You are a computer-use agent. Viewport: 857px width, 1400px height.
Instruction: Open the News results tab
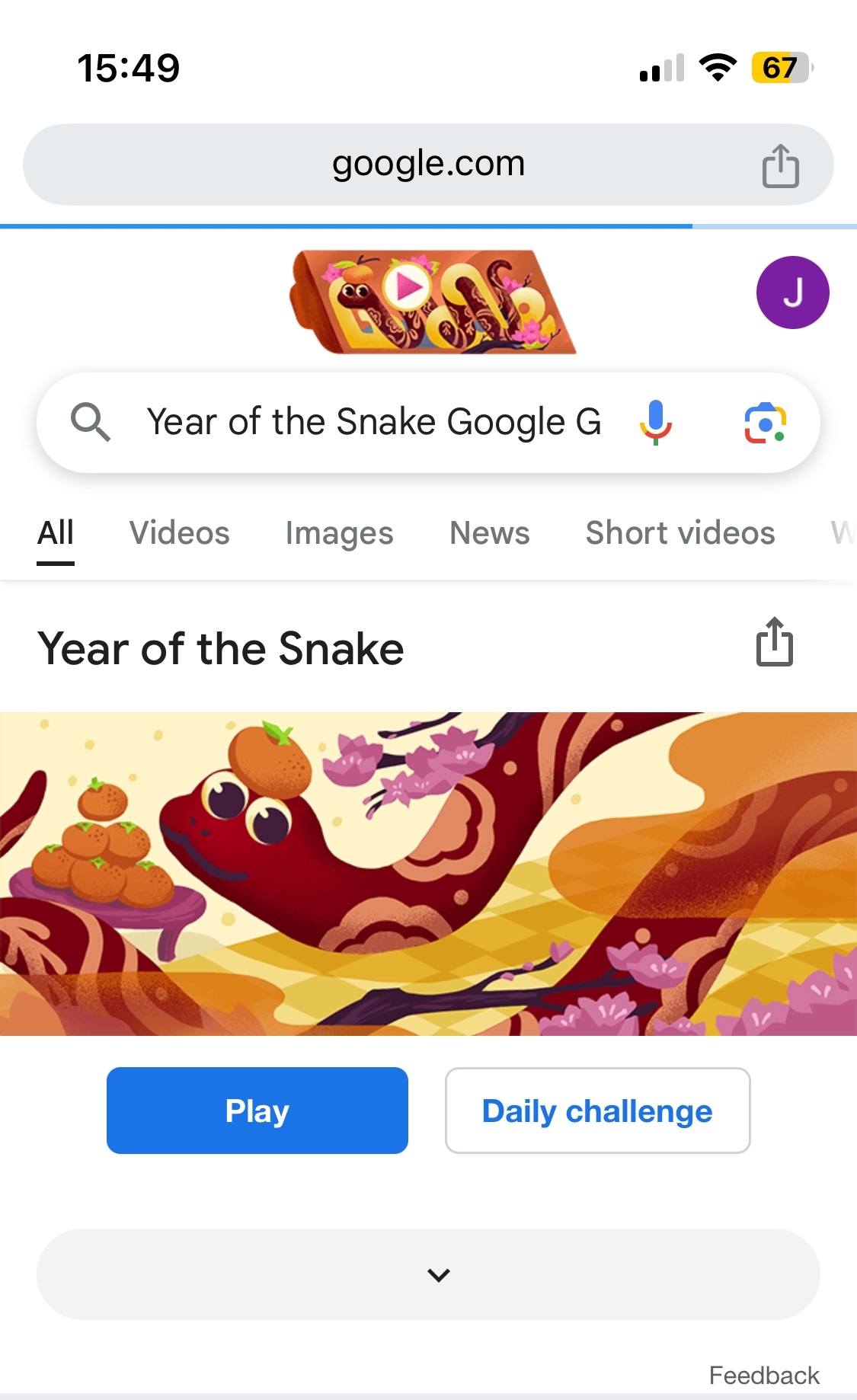click(489, 533)
